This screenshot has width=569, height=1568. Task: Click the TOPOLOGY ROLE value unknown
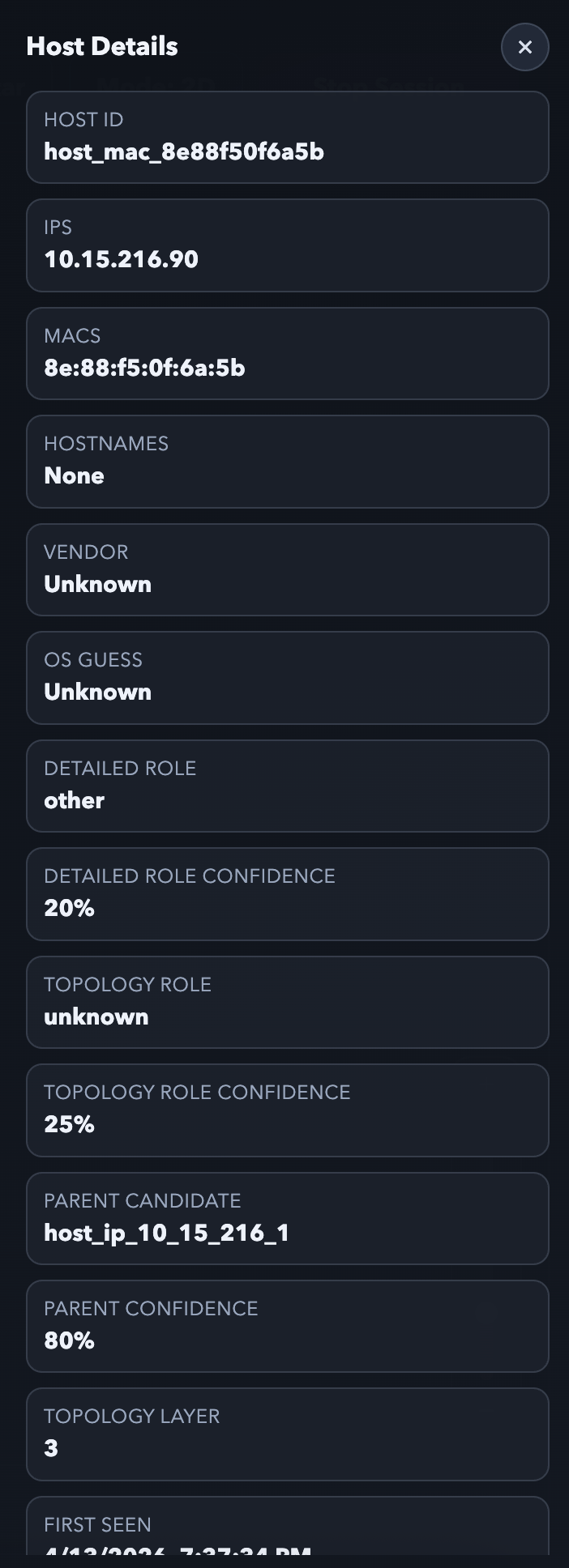pyautogui.click(x=96, y=1016)
